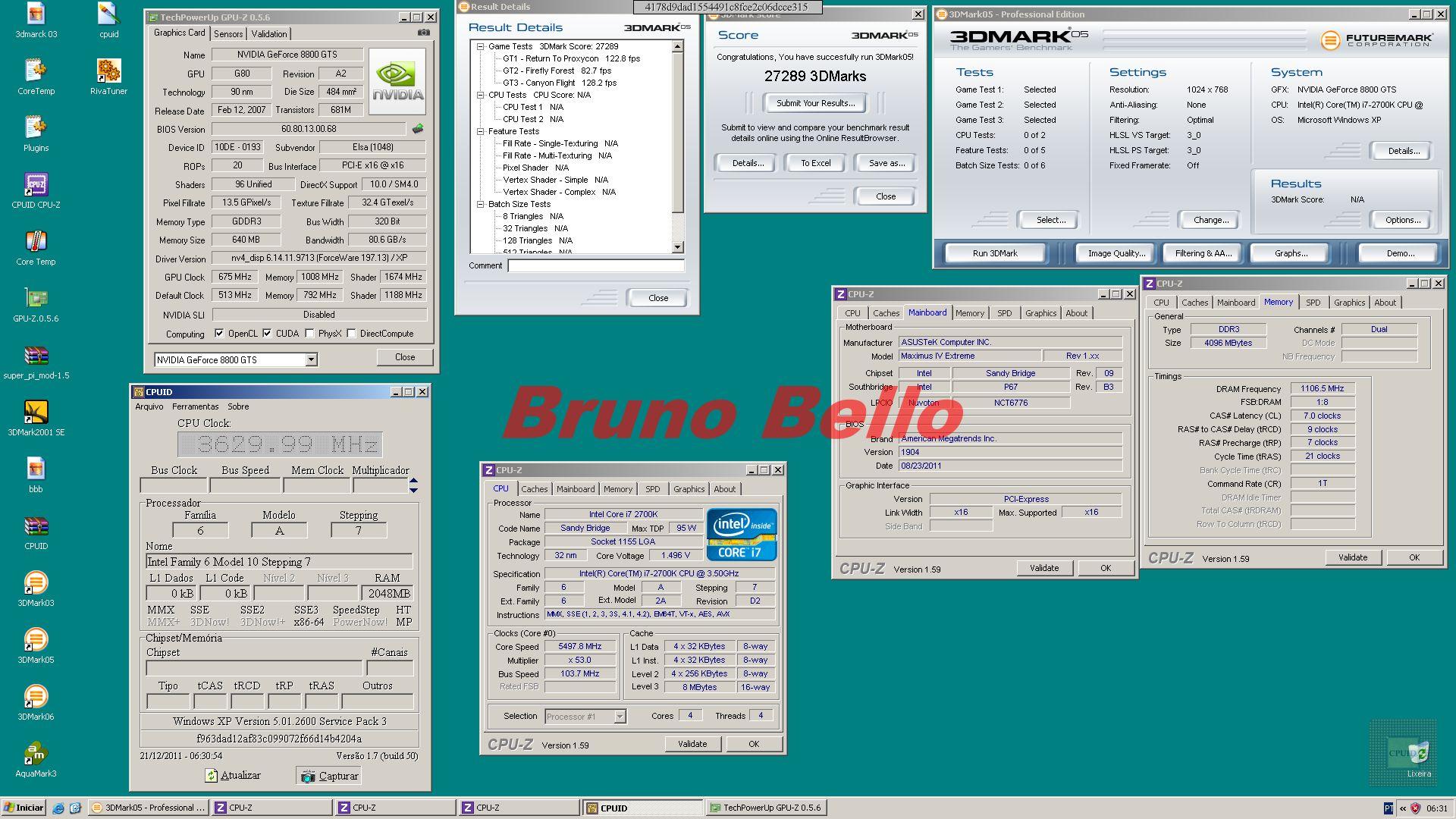Open the 3dmarck 03 desktop icon
Screen dimensions: 1456x819
pos(36,20)
